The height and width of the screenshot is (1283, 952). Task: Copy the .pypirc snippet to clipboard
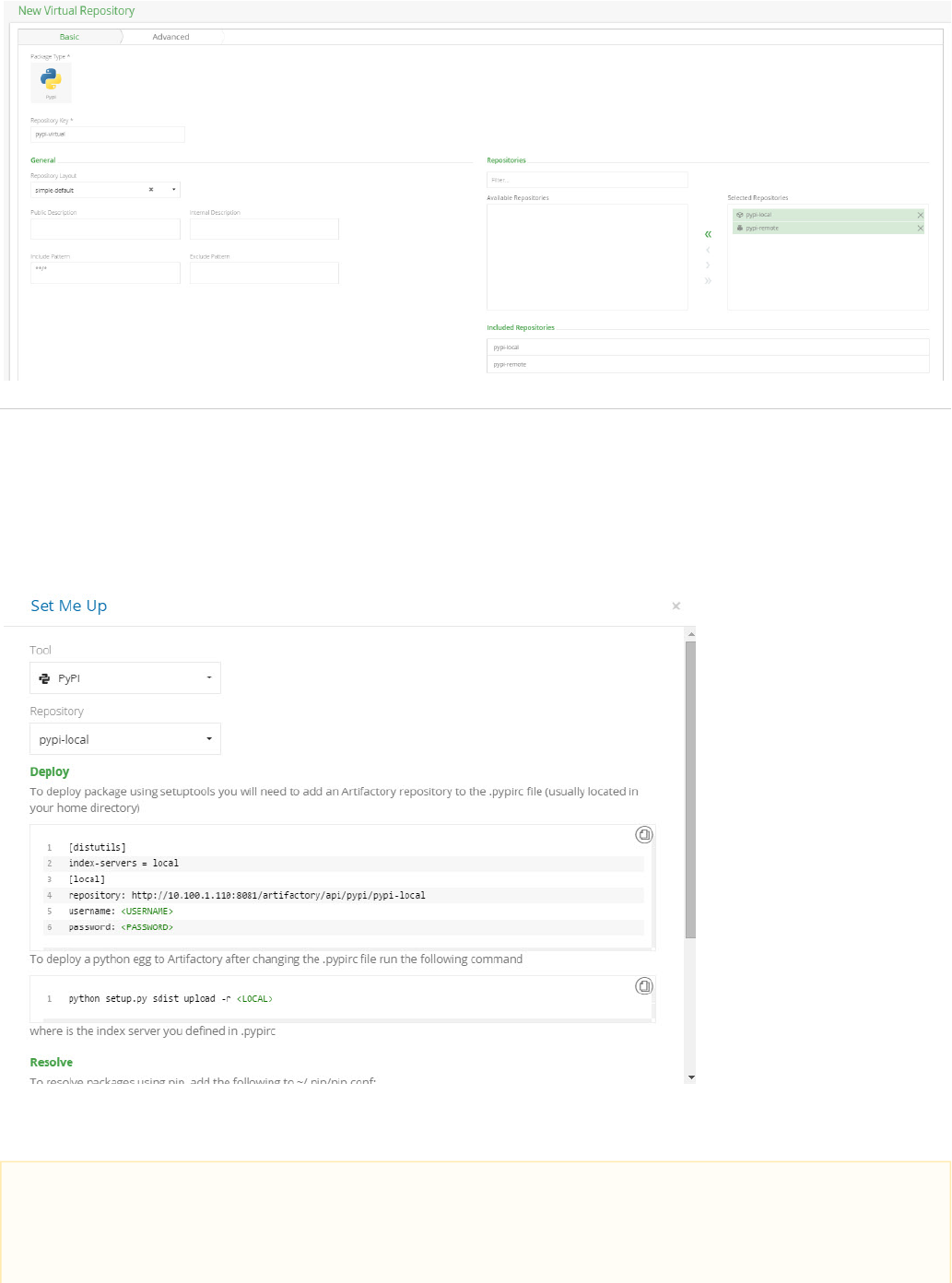click(644, 834)
